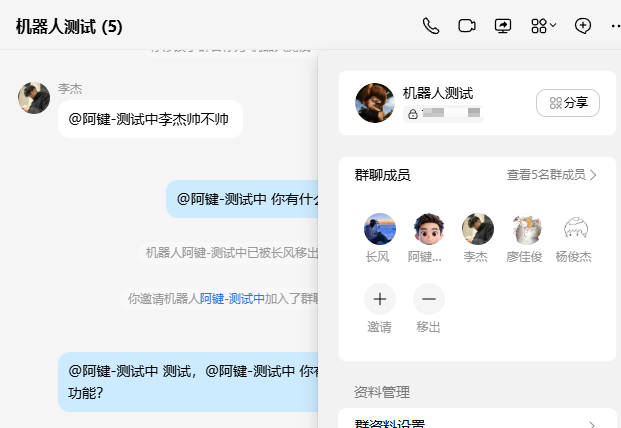Click the 群聊成员 heading

coord(382,175)
